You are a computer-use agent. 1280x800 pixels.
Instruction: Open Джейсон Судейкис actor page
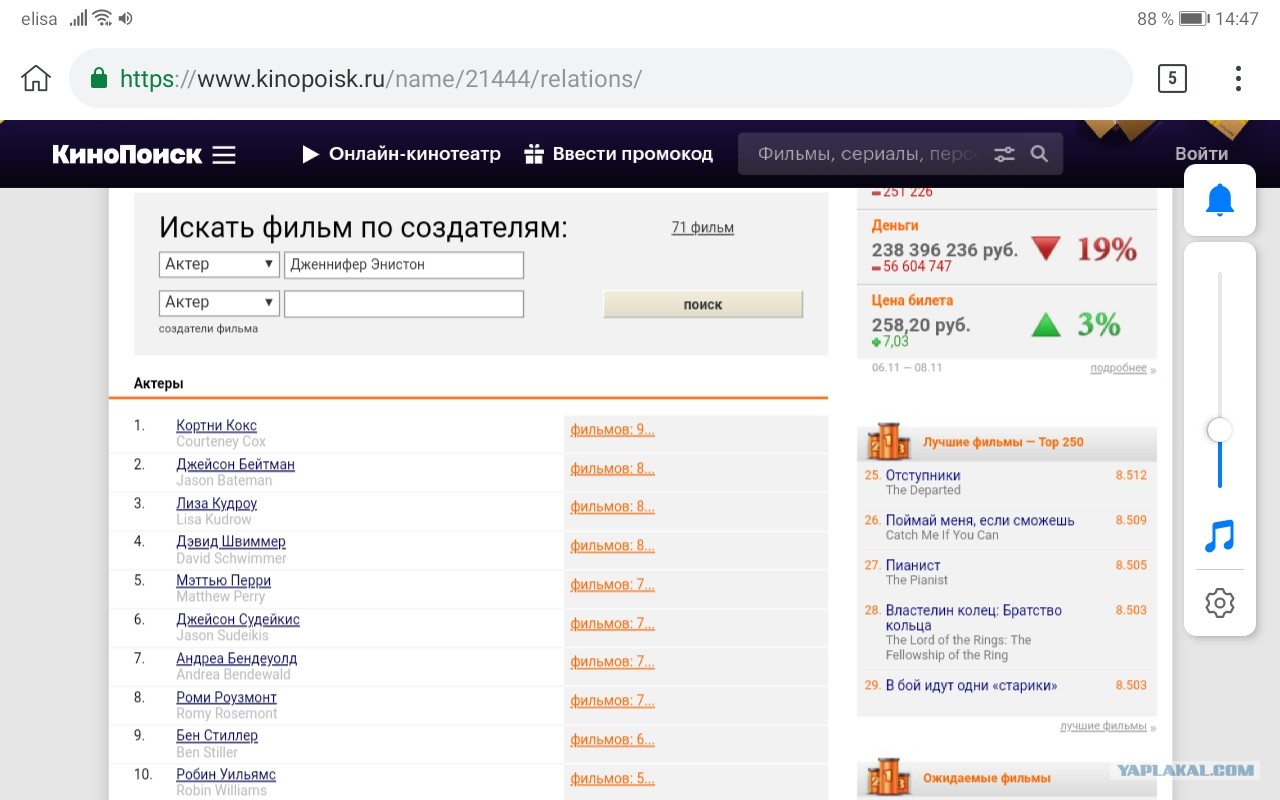click(x=238, y=619)
